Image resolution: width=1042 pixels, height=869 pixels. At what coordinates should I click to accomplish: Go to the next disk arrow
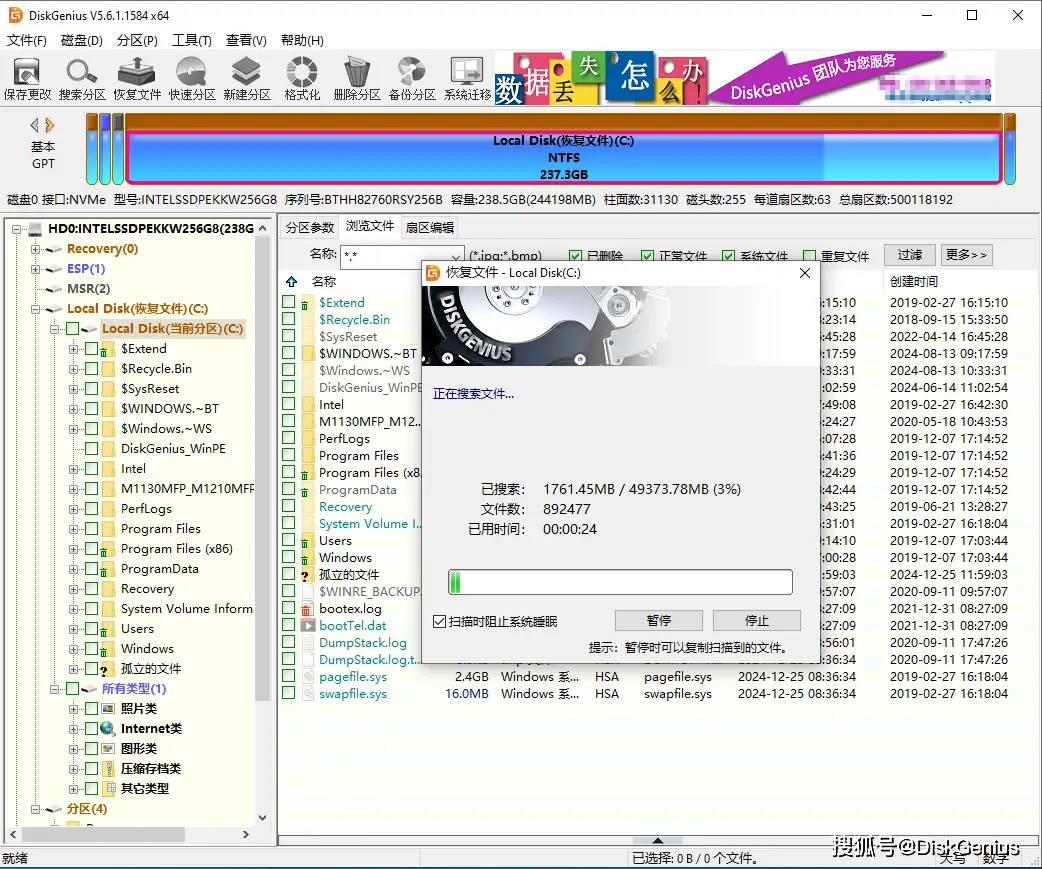(50, 125)
